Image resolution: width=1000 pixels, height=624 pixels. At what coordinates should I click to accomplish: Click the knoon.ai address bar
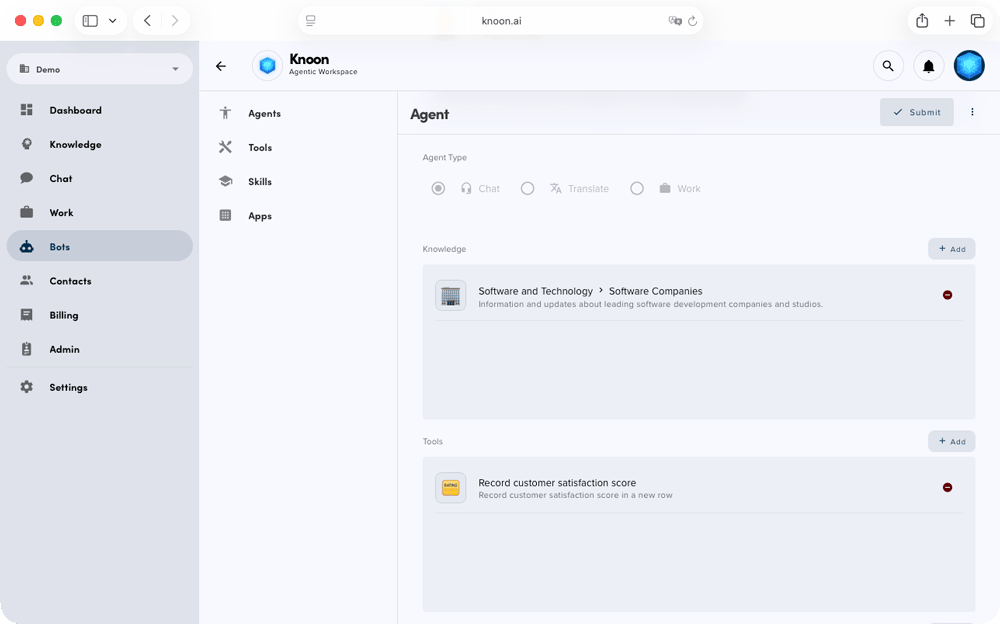pos(500,21)
